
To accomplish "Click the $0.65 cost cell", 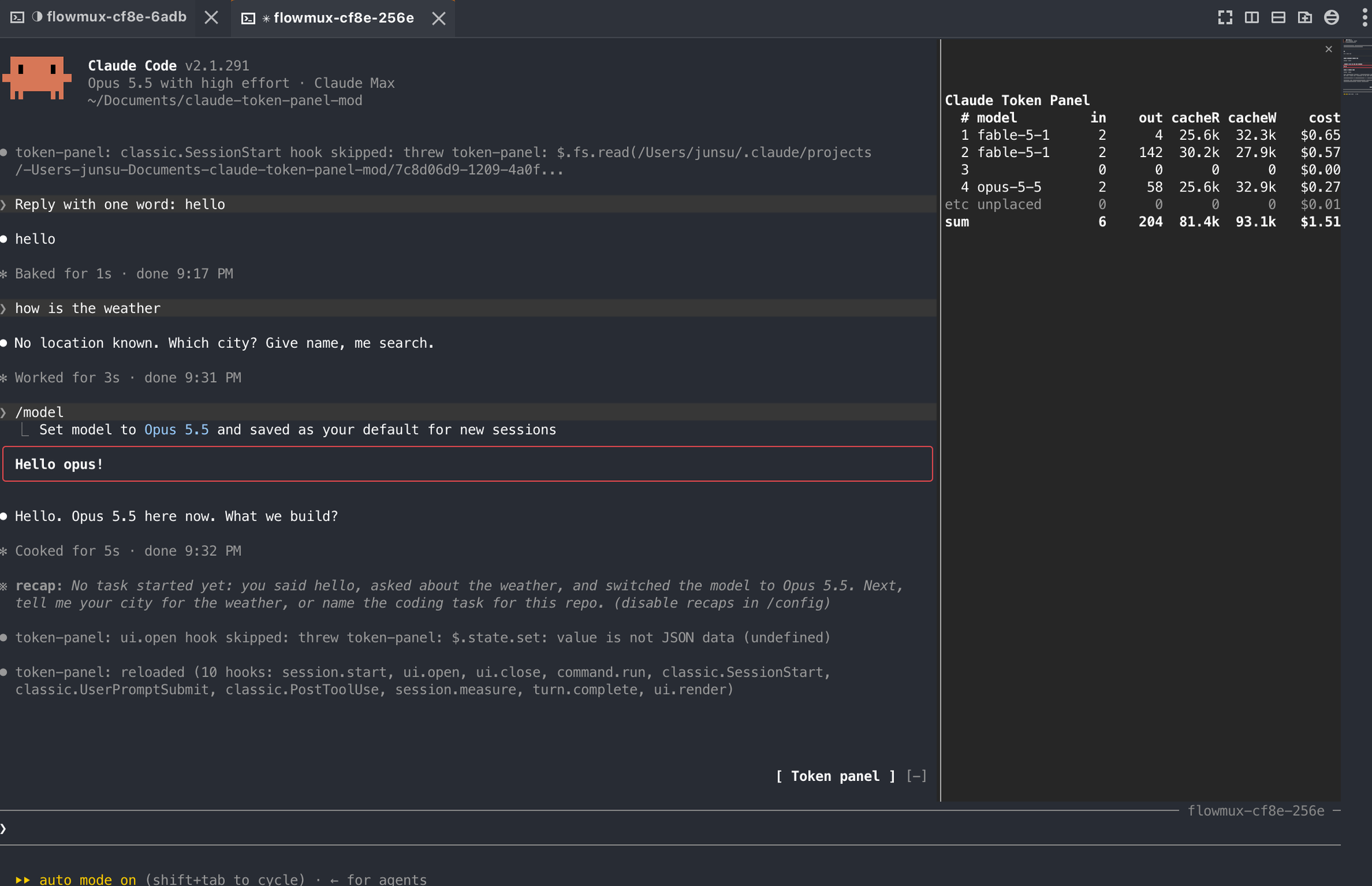I will point(1320,135).
